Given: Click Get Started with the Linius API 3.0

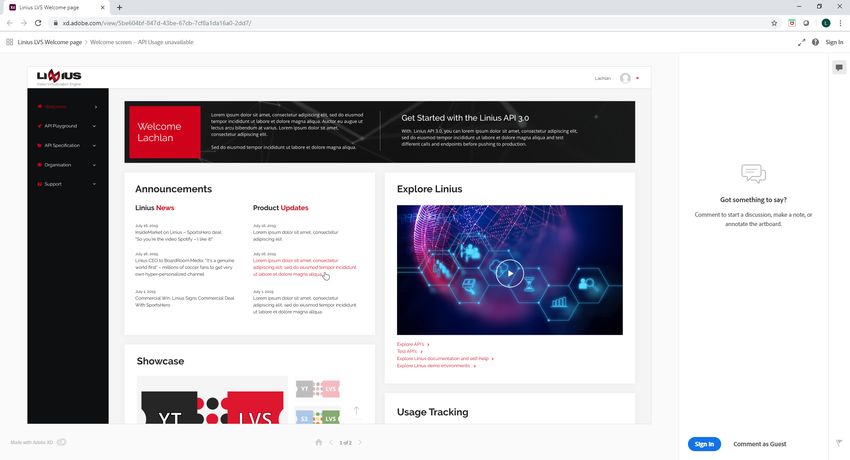Looking at the screenshot, I should pos(465,118).
